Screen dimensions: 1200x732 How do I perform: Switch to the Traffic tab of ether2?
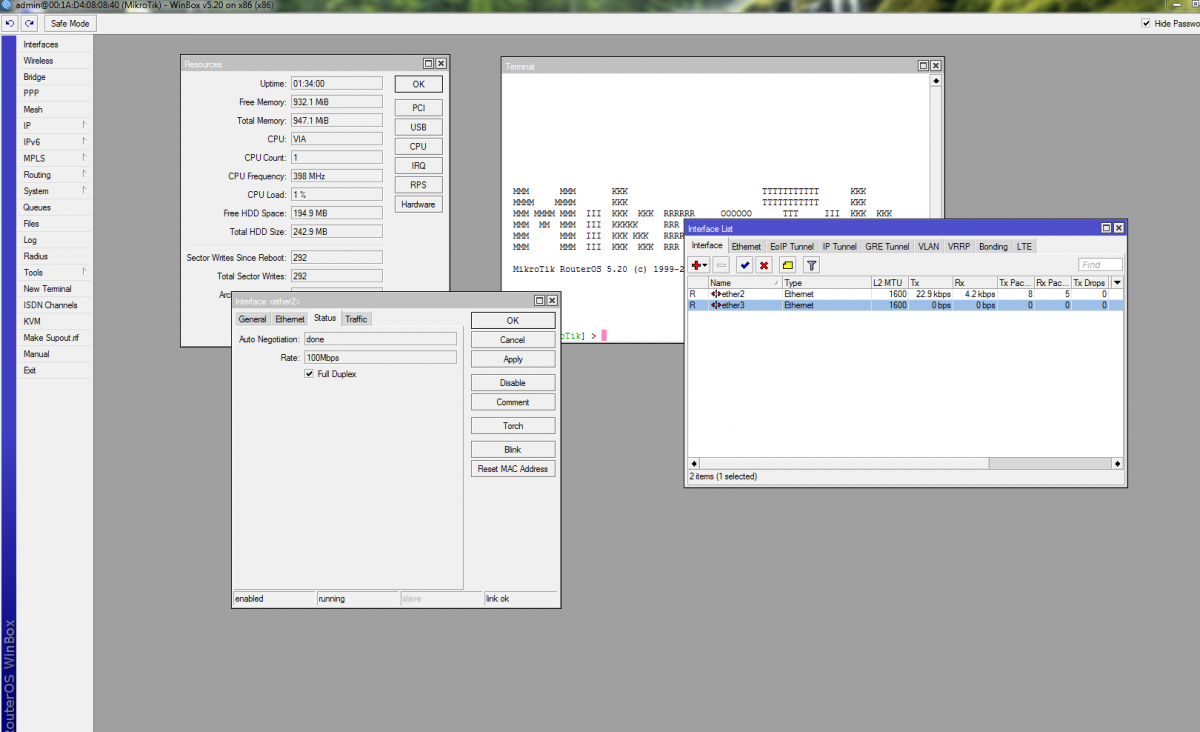(x=357, y=319)
